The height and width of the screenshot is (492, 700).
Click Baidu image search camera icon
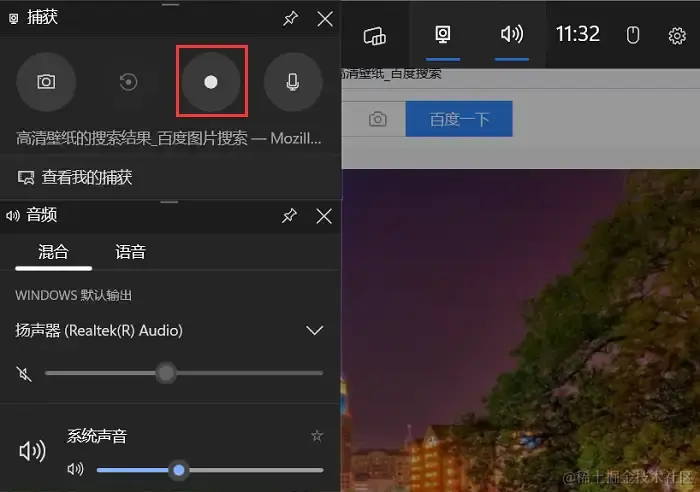[378, 119]
